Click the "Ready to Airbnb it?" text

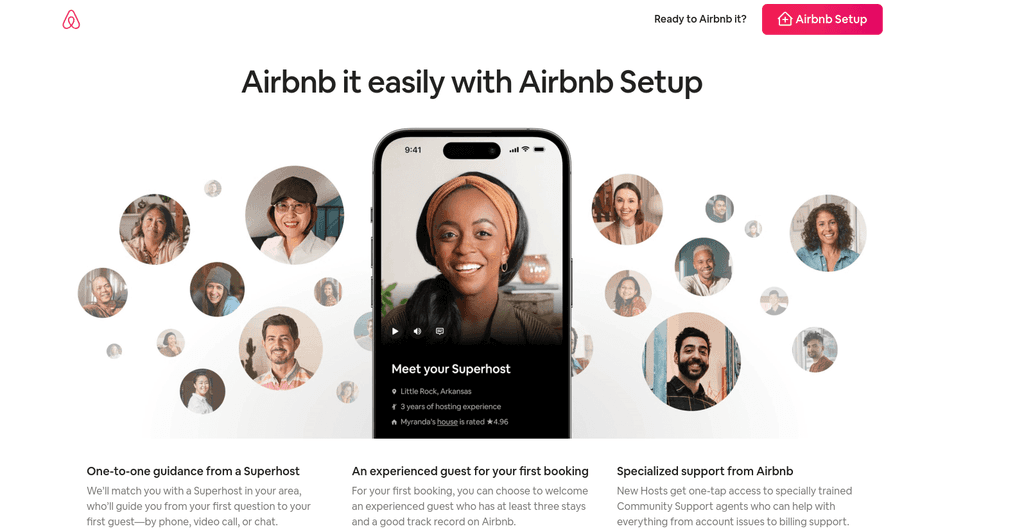(700, 19)
